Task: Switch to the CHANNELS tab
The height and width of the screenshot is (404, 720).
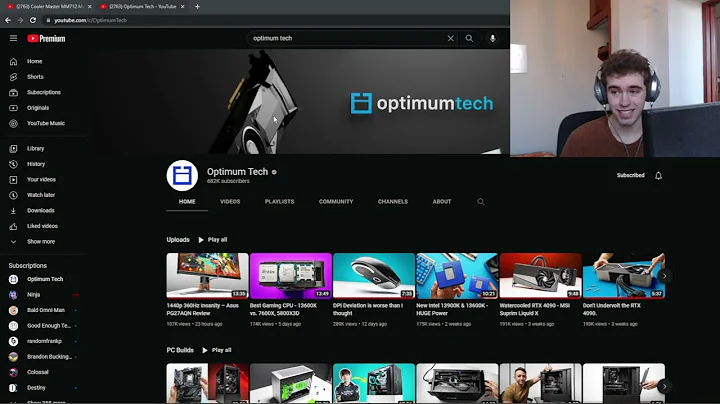Action: (x=393, y=202)
